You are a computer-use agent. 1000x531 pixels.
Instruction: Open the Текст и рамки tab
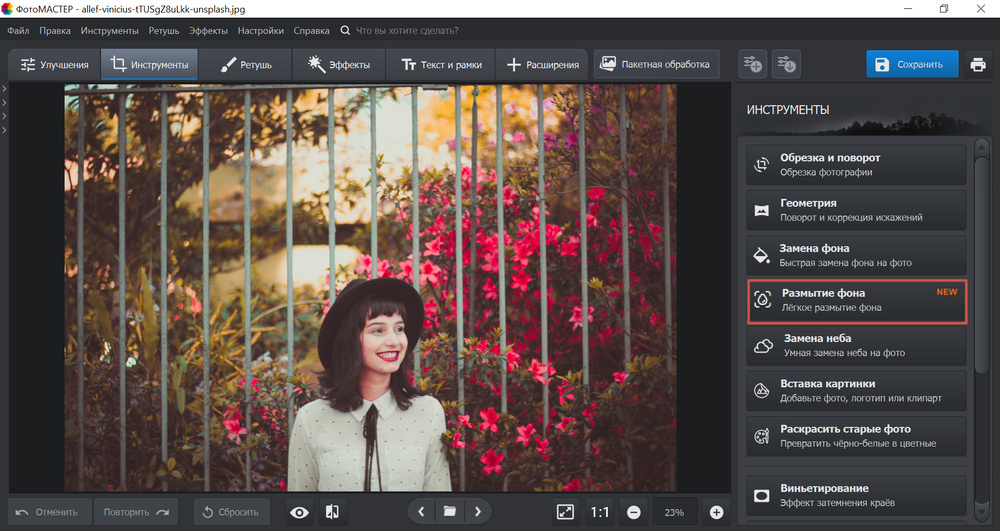click(440, 65)
